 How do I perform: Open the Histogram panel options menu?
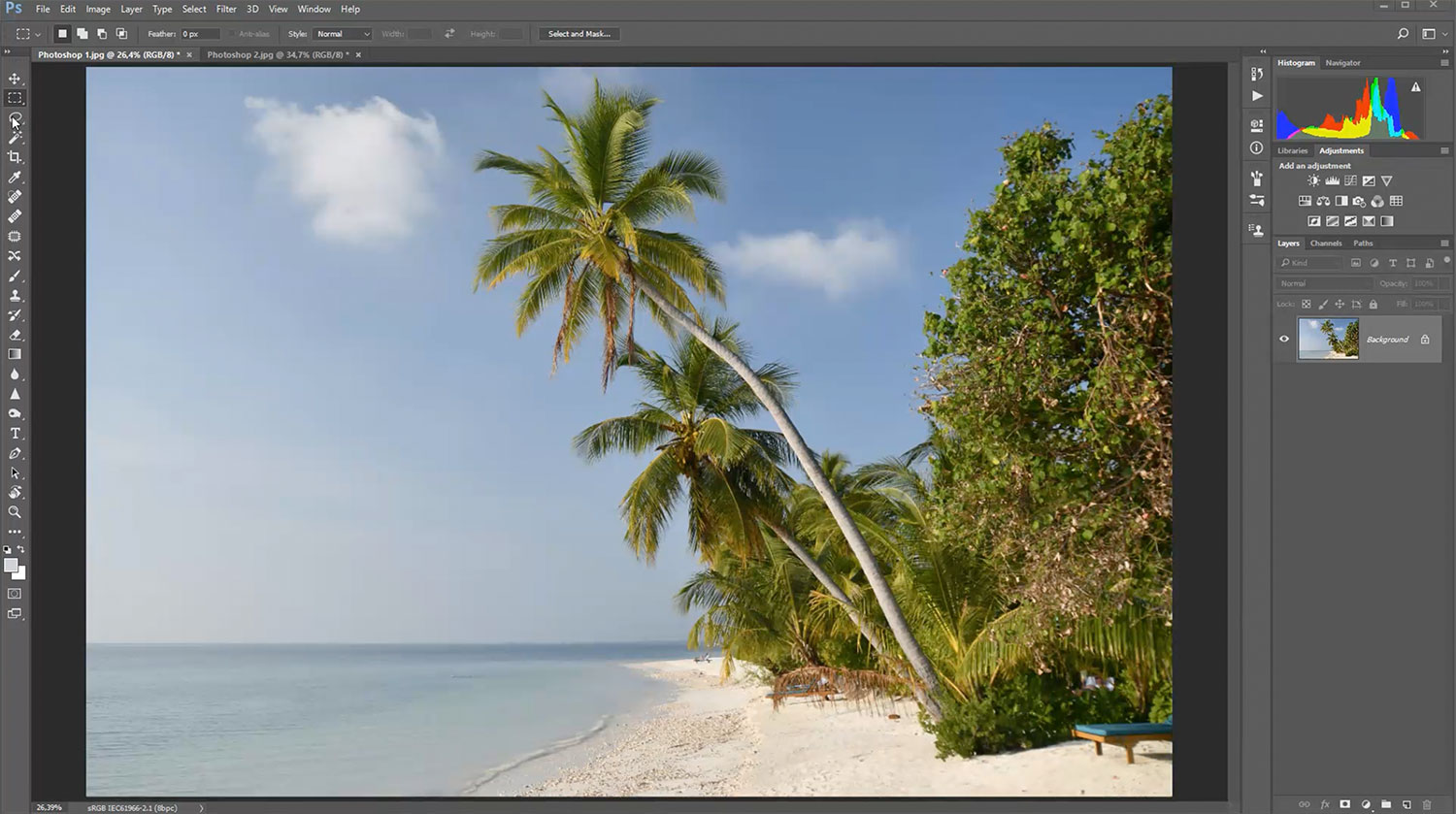point(1444,63)
